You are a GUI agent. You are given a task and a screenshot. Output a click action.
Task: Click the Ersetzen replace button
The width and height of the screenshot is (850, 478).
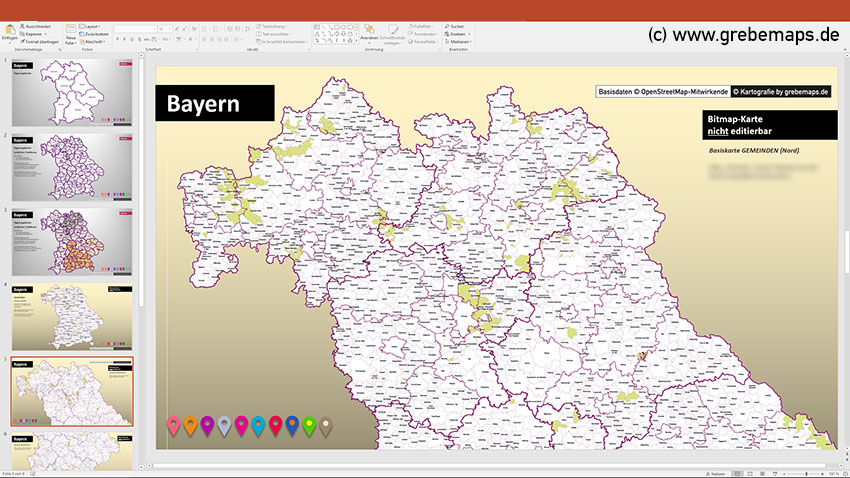tap(457, 33)
